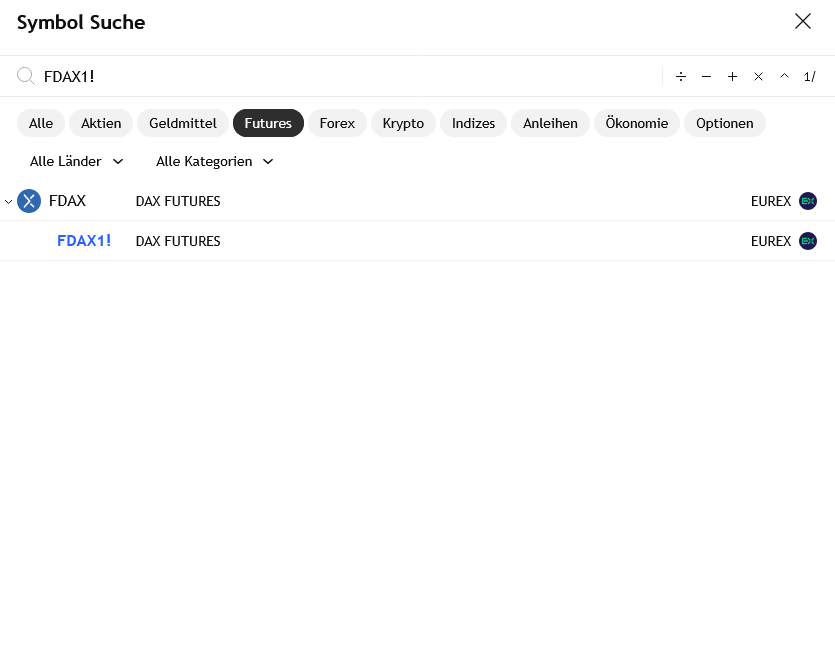835x659 pixels.
Task: Insert the division operator into search
Action: click(x=681, y=76)
